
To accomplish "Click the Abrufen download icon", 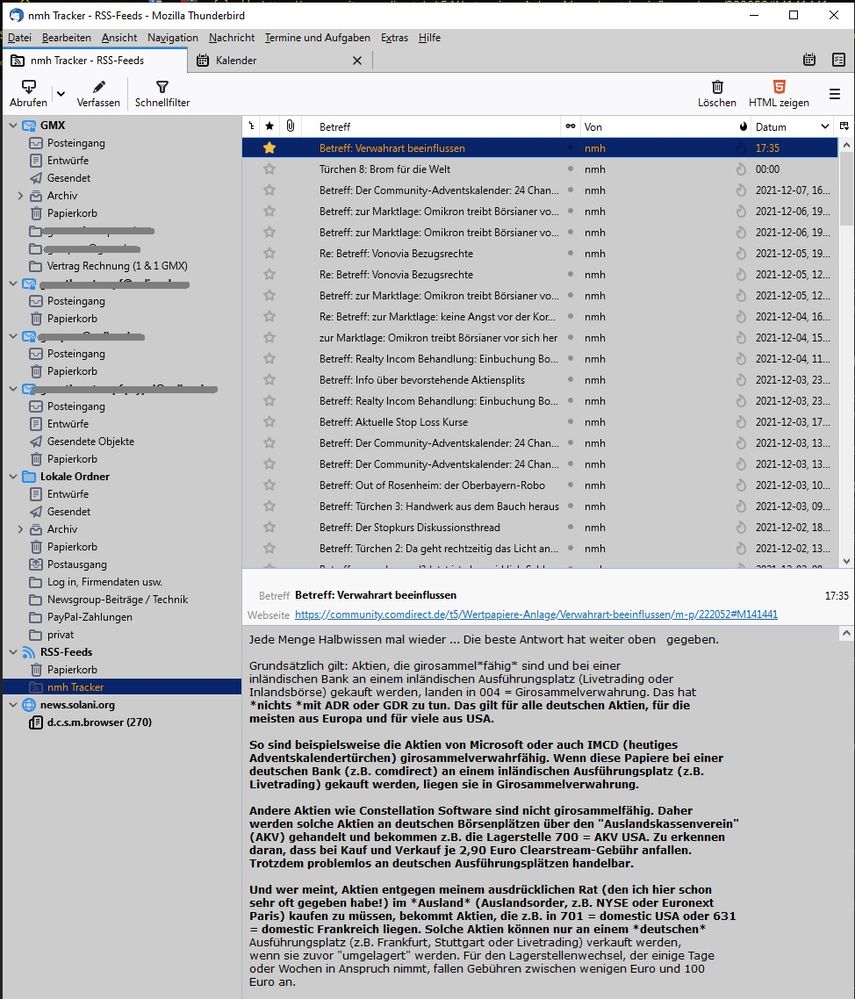I will pyautogui.click(x=28, y=88).
